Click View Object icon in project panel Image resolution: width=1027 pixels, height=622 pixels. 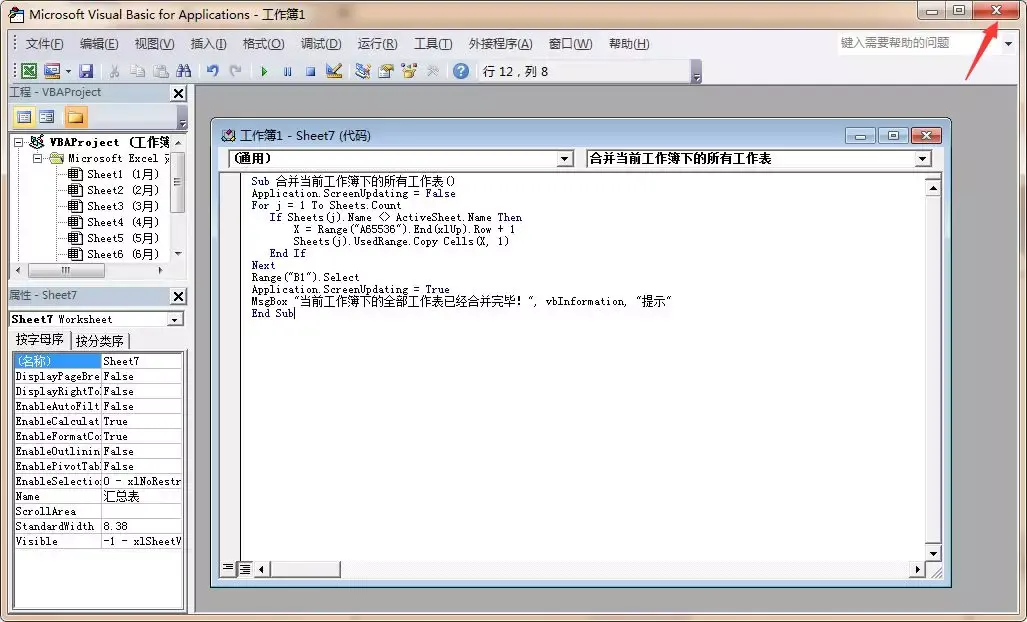pyautogui.click(x=47, y=117)
